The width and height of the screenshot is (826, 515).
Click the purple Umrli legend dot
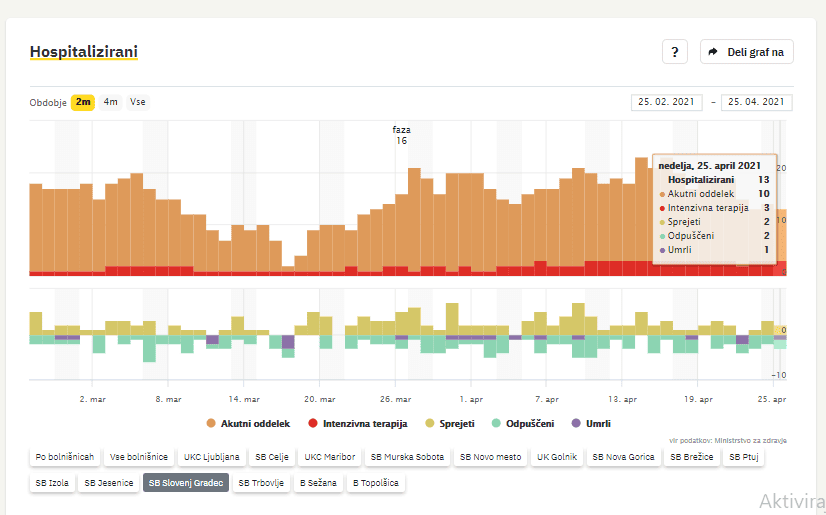point(576,424)
